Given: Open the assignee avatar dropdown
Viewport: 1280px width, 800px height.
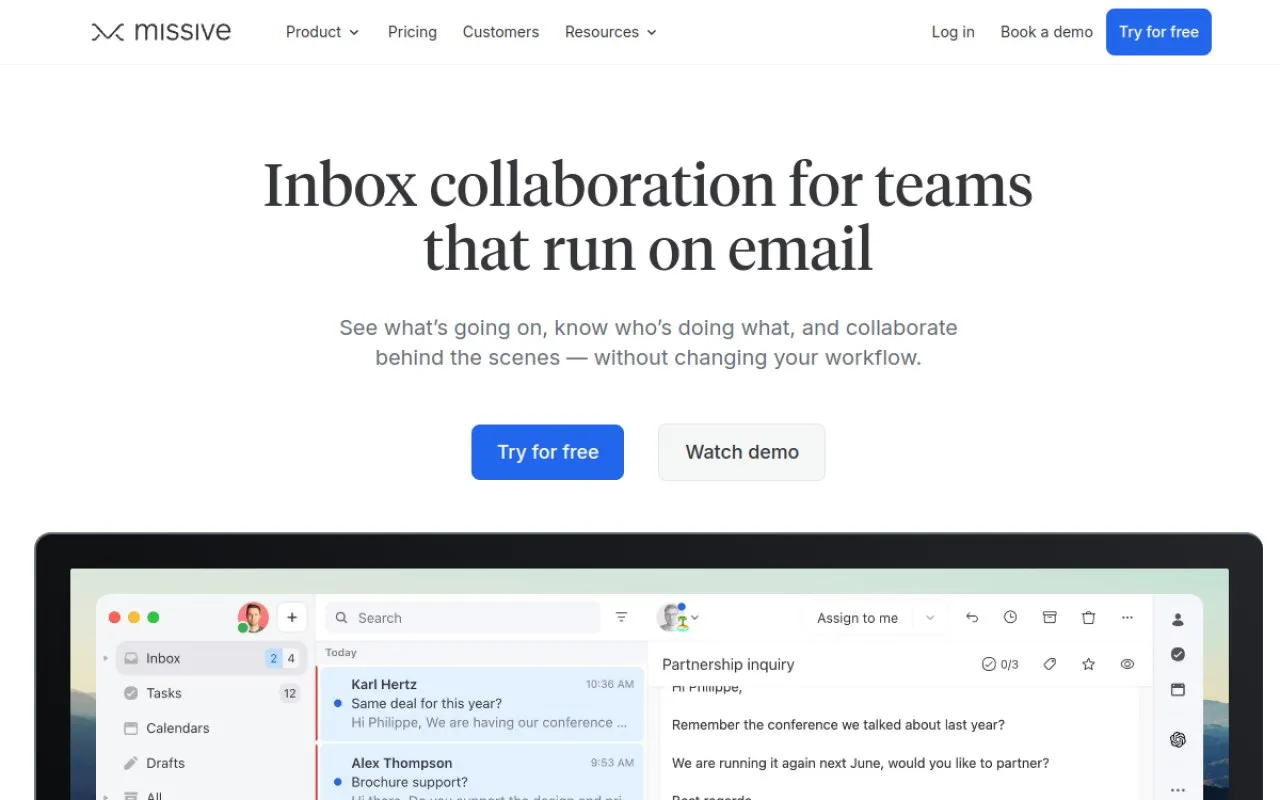Looking at the screenshot, I should pyautogui.click(x=677, y=618).
